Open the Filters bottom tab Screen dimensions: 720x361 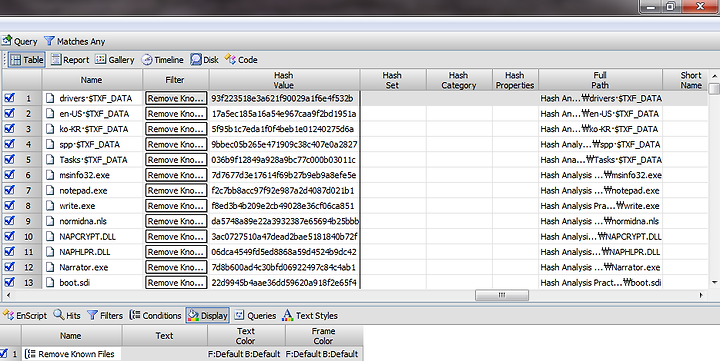point(105,316)
